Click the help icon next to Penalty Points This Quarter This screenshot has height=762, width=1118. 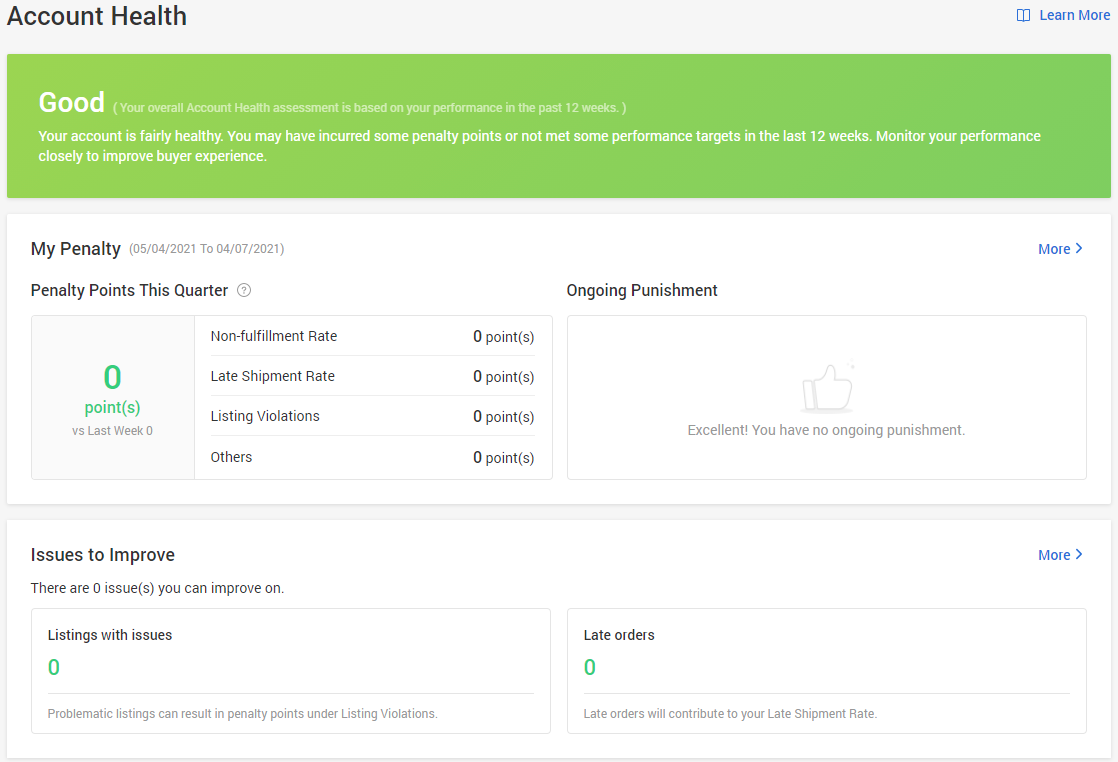pyautogui.click(x=244, y=290)
